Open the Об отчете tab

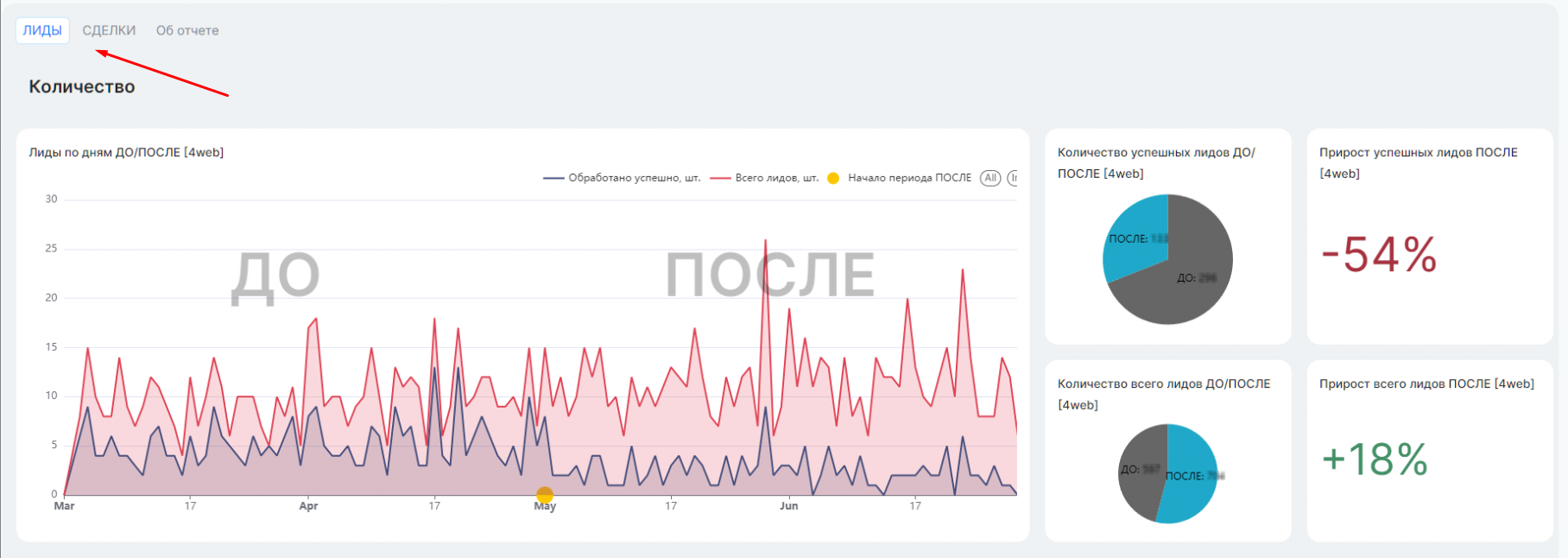(x=187, y=30)
